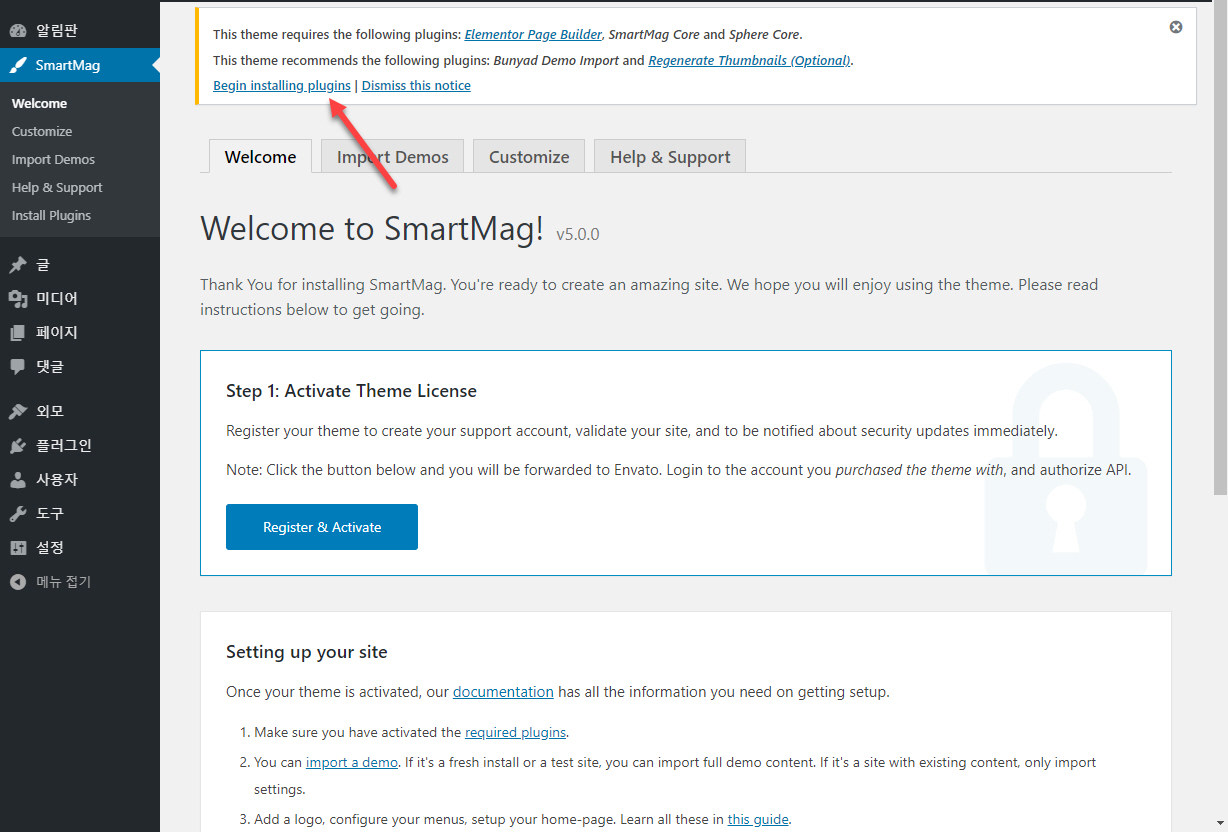Click the collapse arrow icon beside 메뉴 접기

[x=18, y=582]
